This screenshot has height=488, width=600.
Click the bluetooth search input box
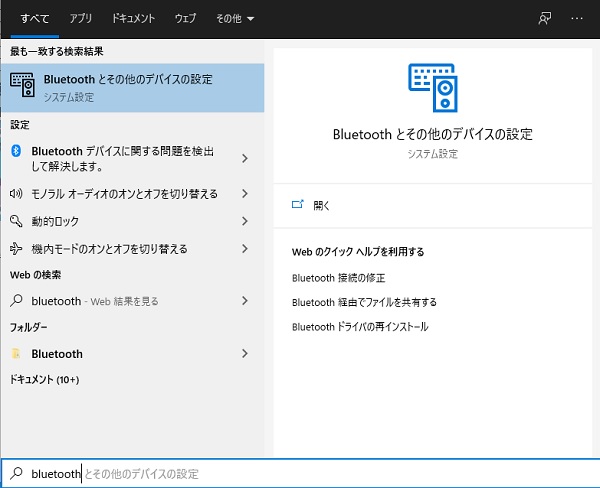point(300,472)
